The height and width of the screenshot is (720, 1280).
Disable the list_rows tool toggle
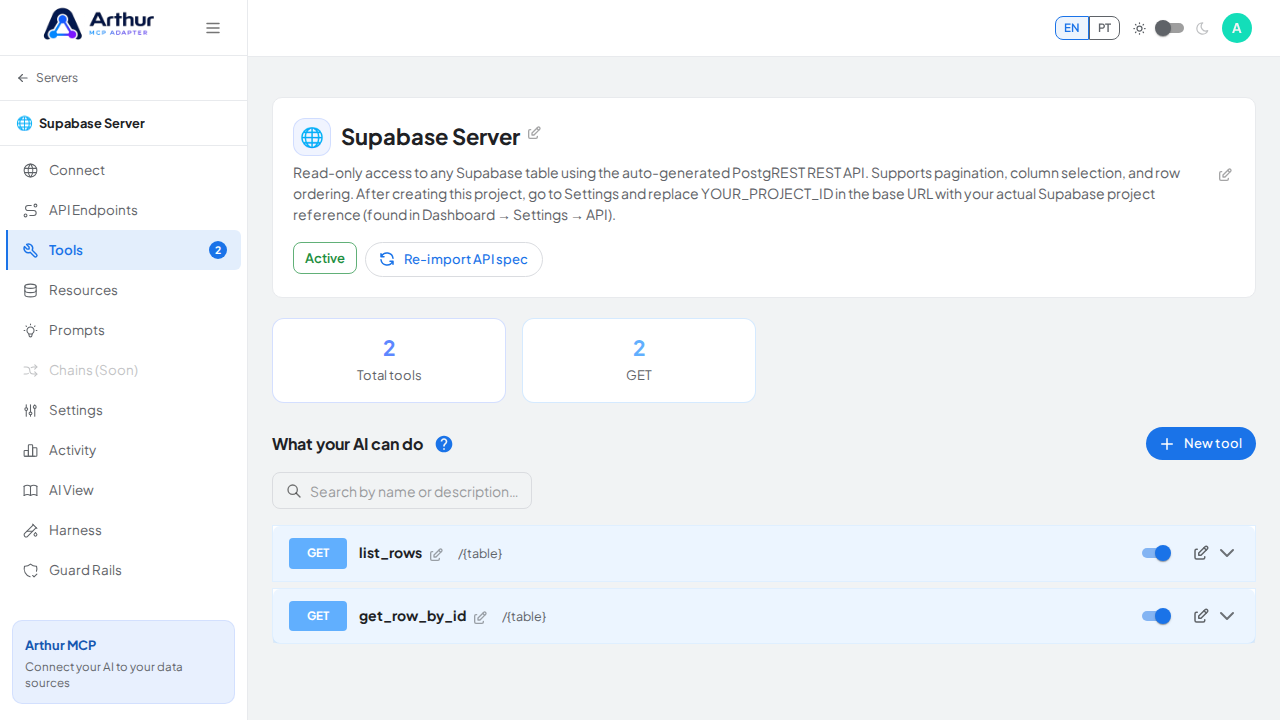click(1157, 553)
